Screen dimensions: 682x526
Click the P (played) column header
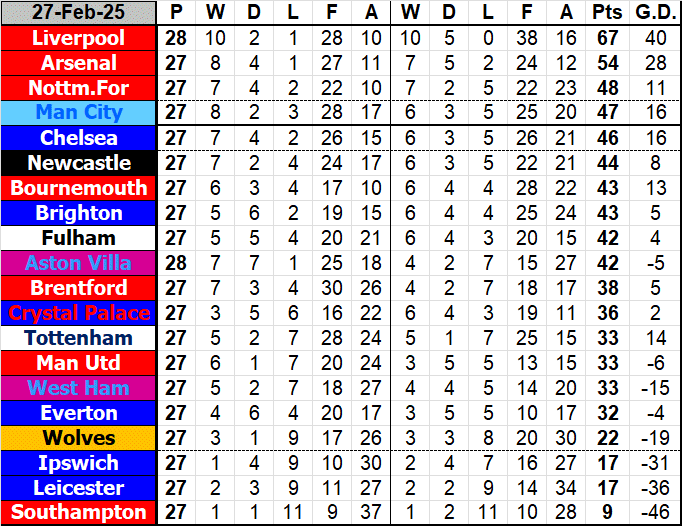[177, 13]
